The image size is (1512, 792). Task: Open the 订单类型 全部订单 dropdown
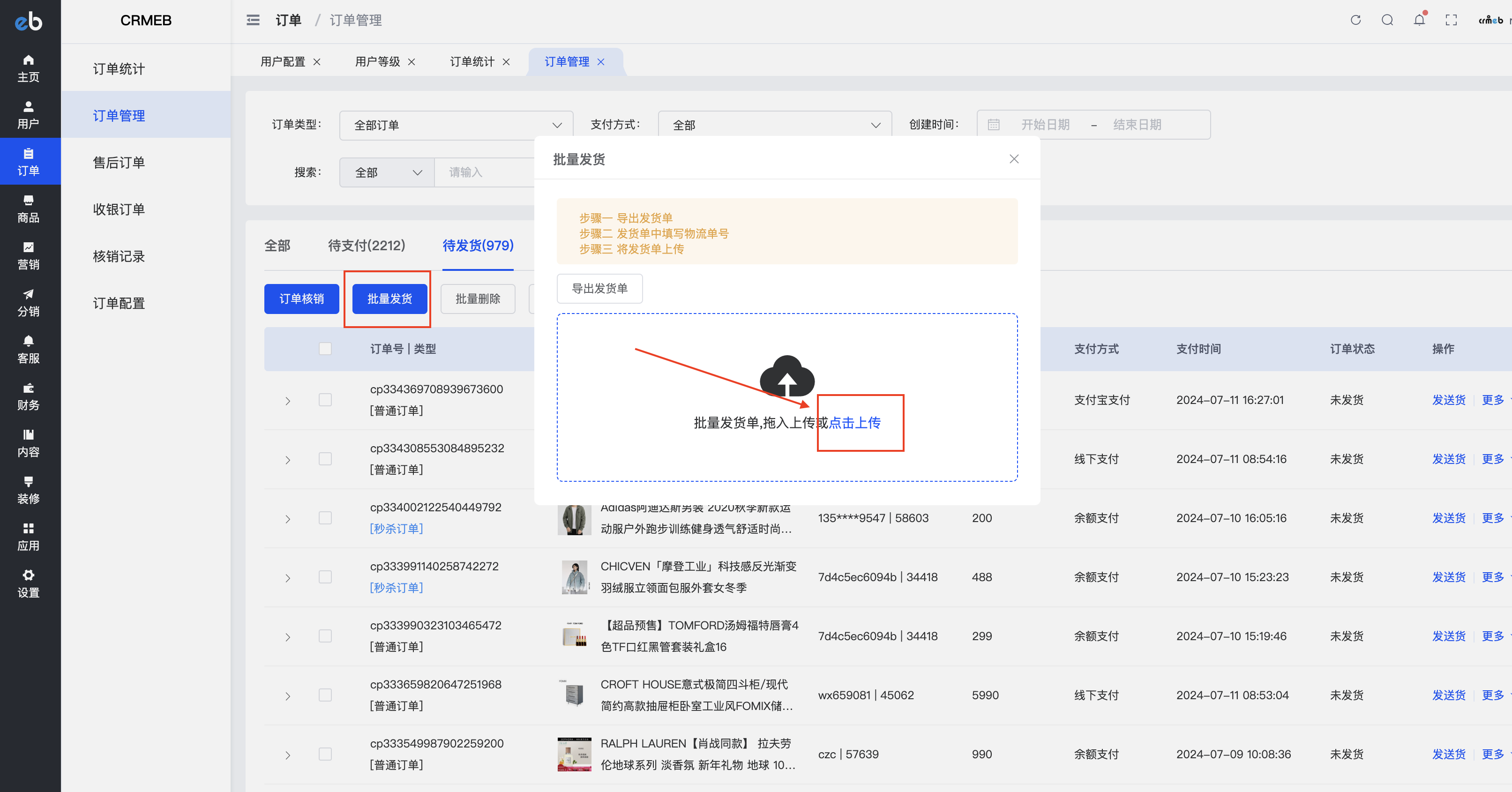456,125
